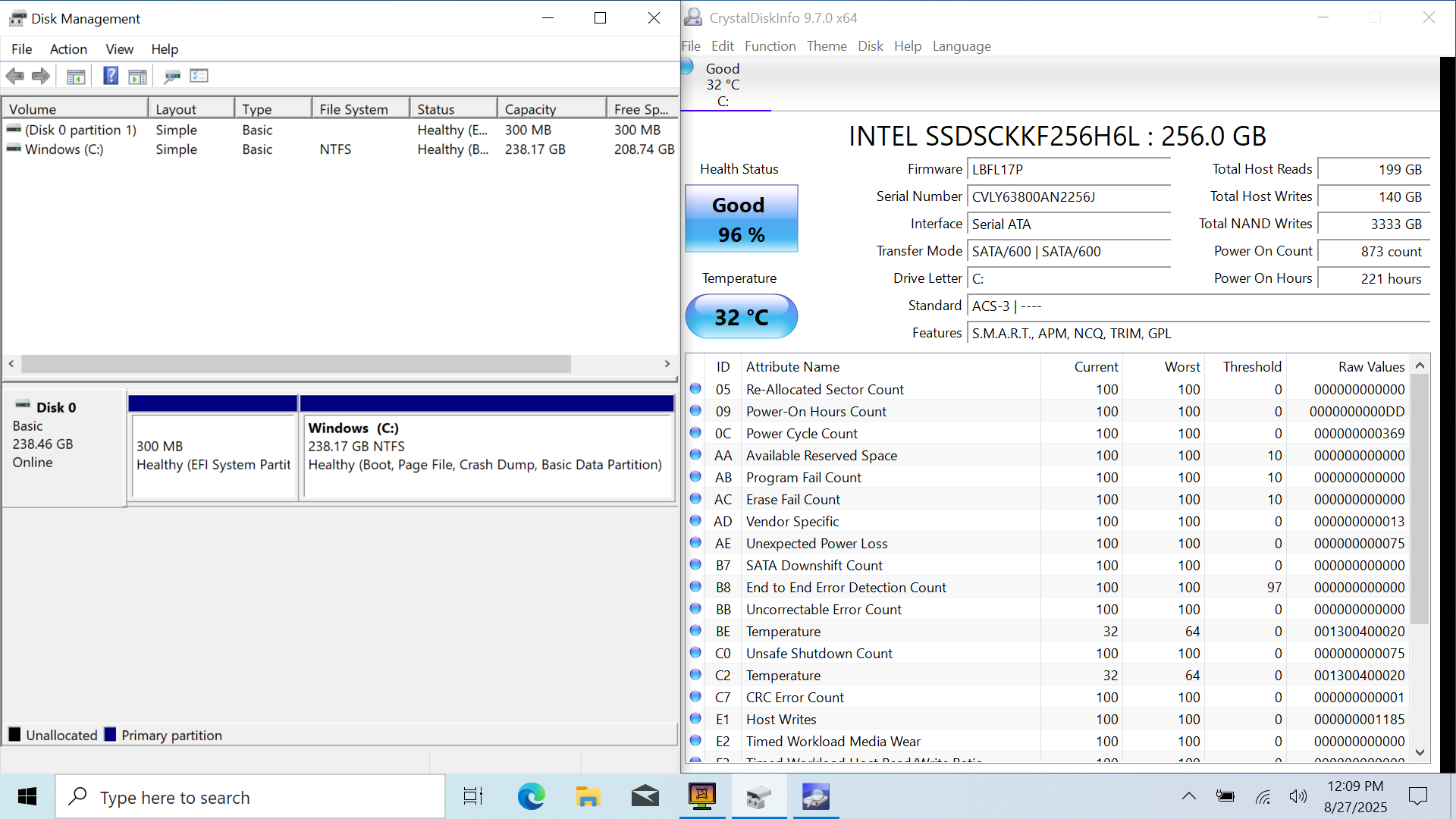Open CrystalDiskInfo Theme menu

pyautogui.click(x=827, y=45)
